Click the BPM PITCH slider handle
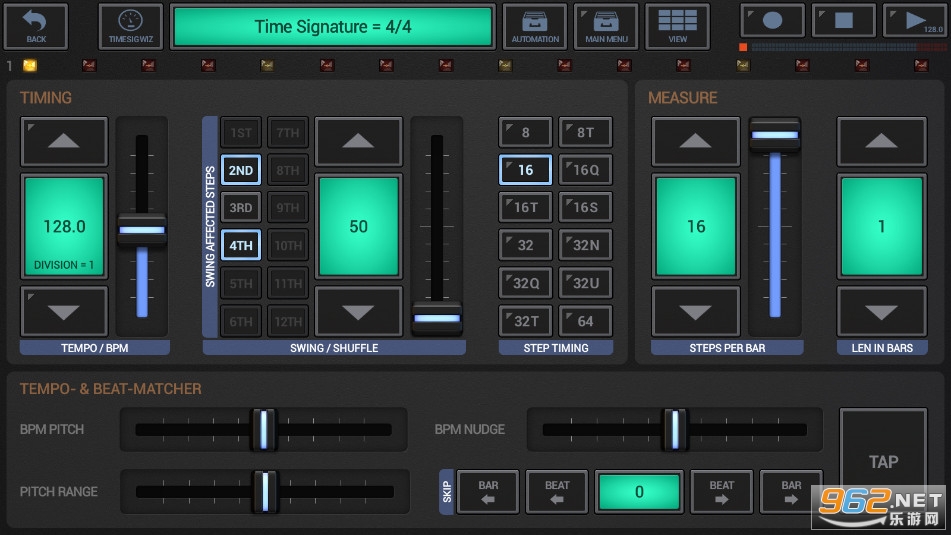951x535 pixels. pos(264,429)
